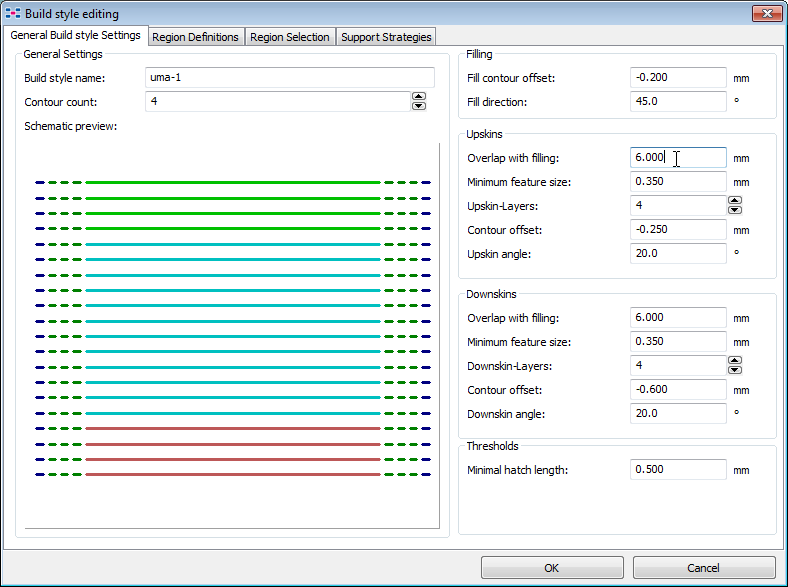The width and height of the screenshot is (788, 587).
Task: Open the Region Selection tab
Action: point(289,37)
